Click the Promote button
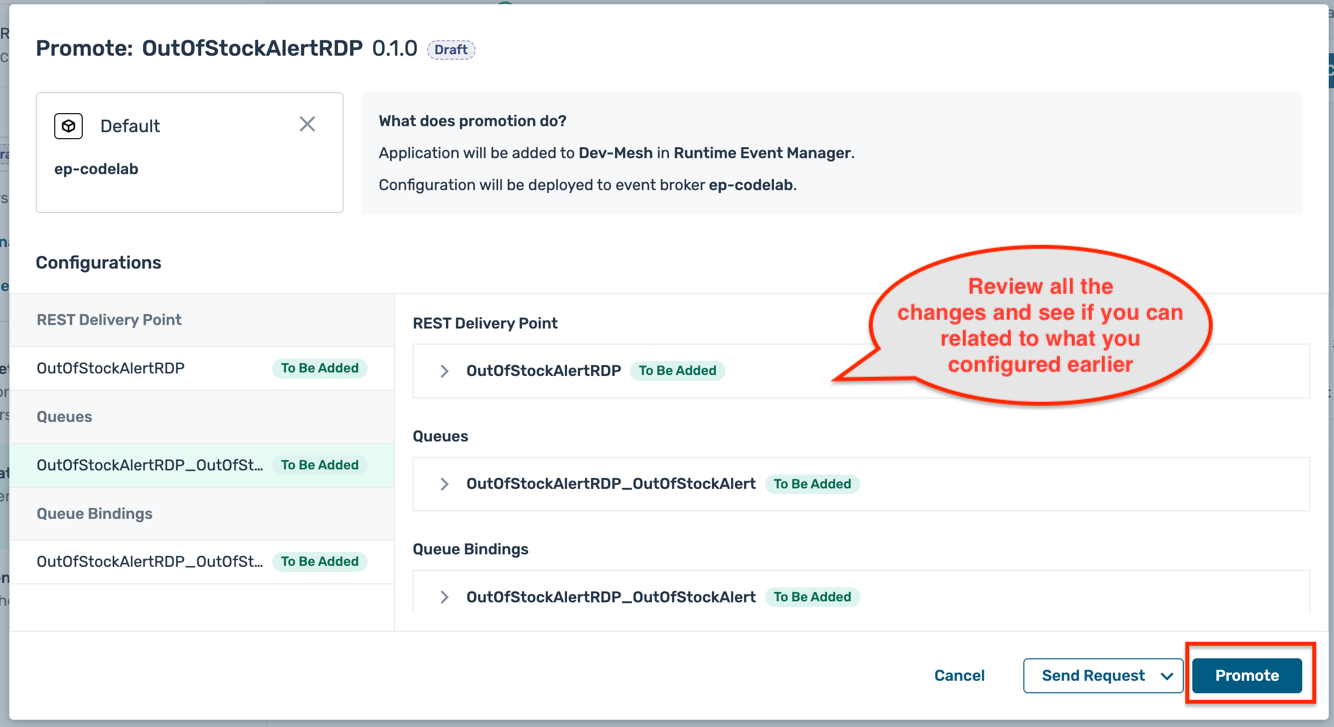Image resolution: width=1334 pixels, height=727 pixels. [1247, 675]
